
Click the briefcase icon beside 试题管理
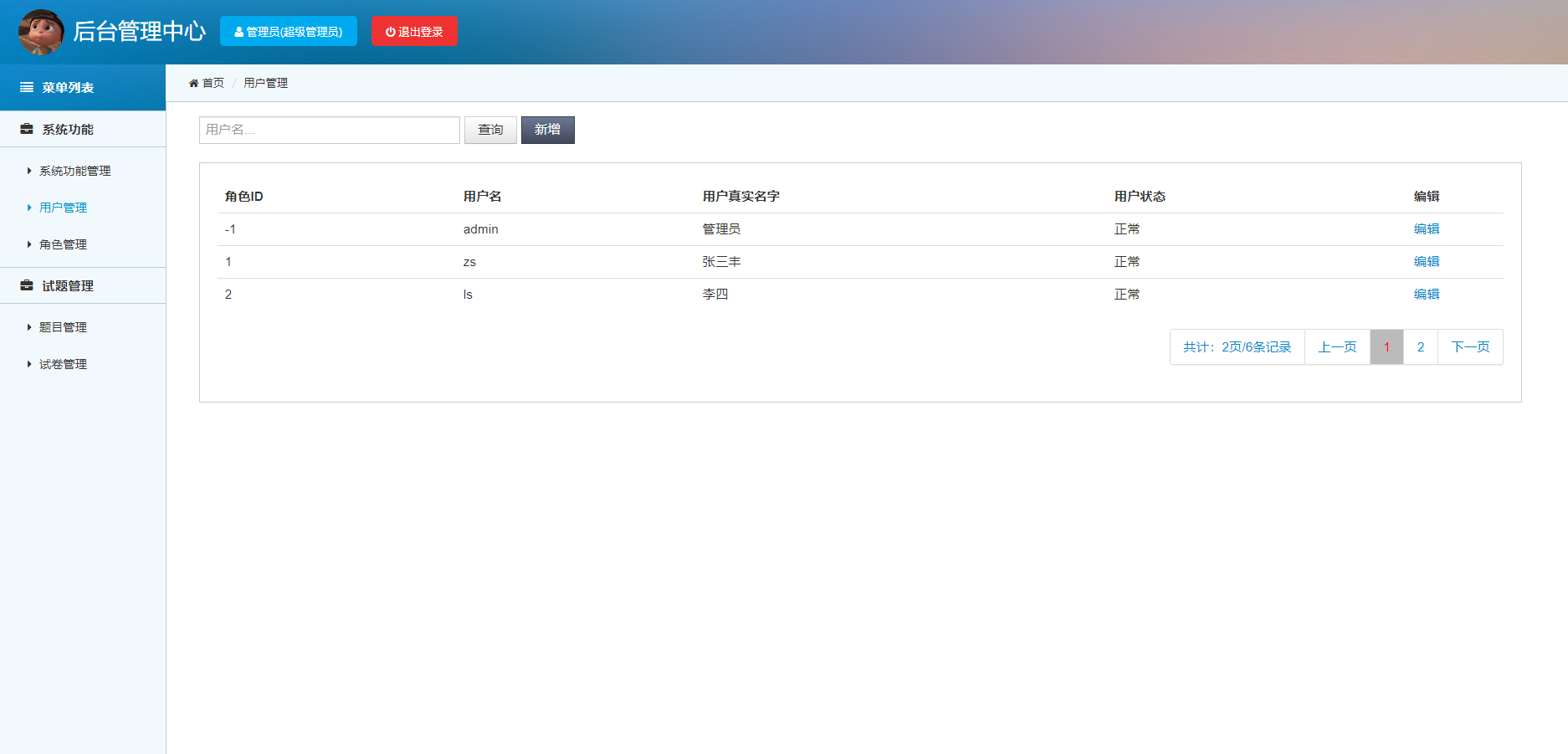point(23,285)
